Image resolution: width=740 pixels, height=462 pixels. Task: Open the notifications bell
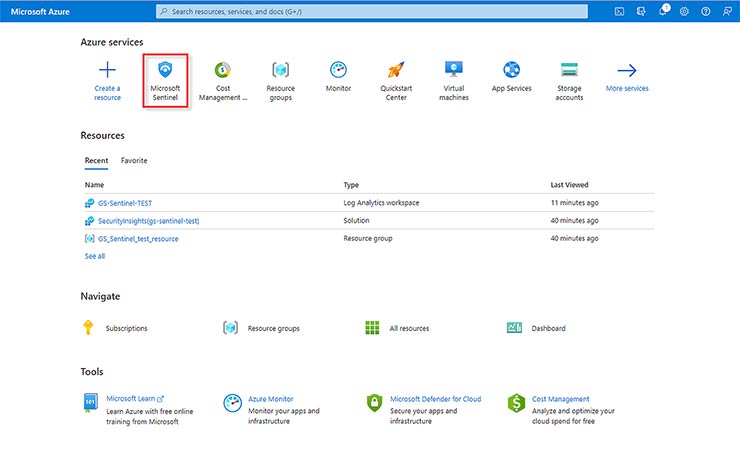pos(662,11)
